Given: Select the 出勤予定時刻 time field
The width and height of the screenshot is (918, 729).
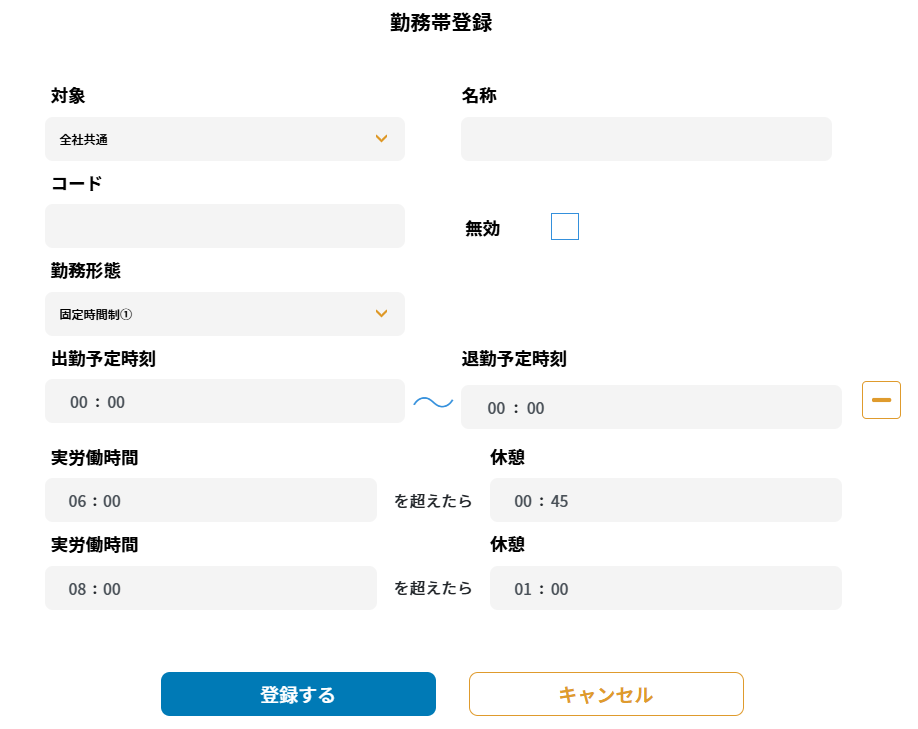Looking at the screenshot, I should 224,401.
